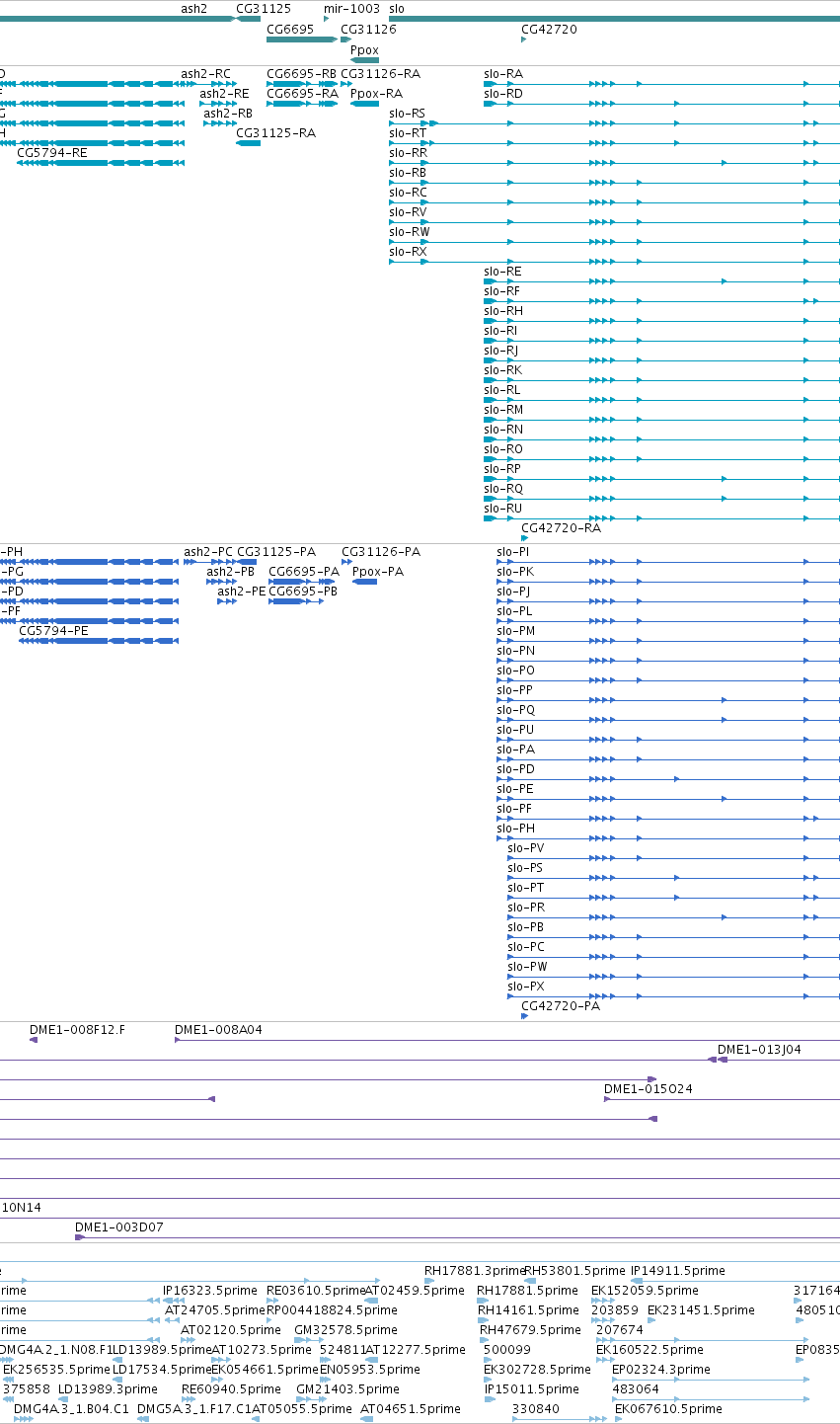Select transcript ash2-RE
The image size is (840, 1424).
point(224,94)
